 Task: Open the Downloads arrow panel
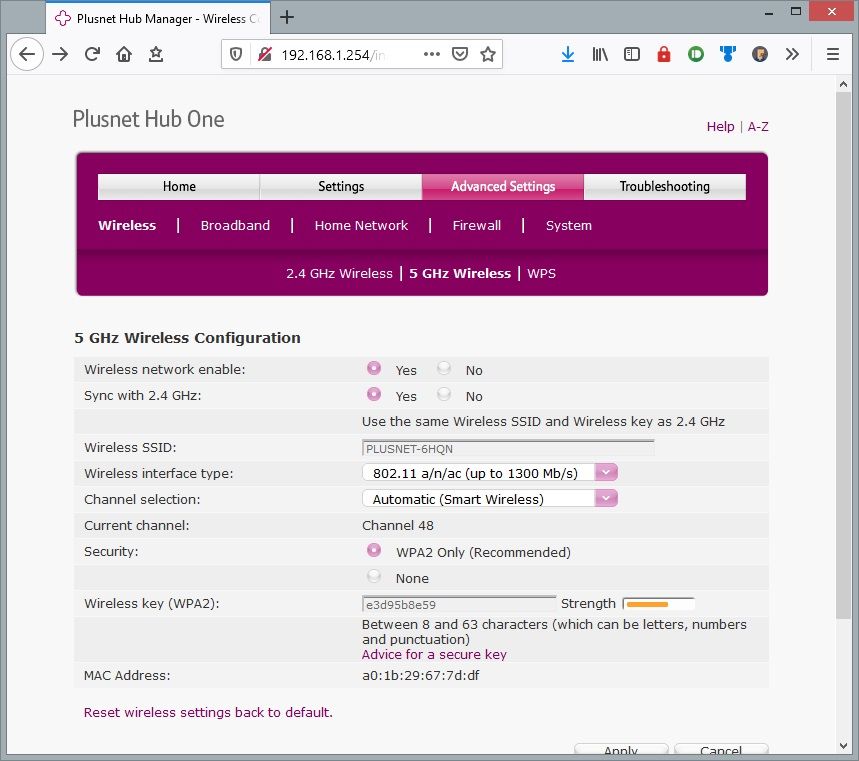click(567, 54)
